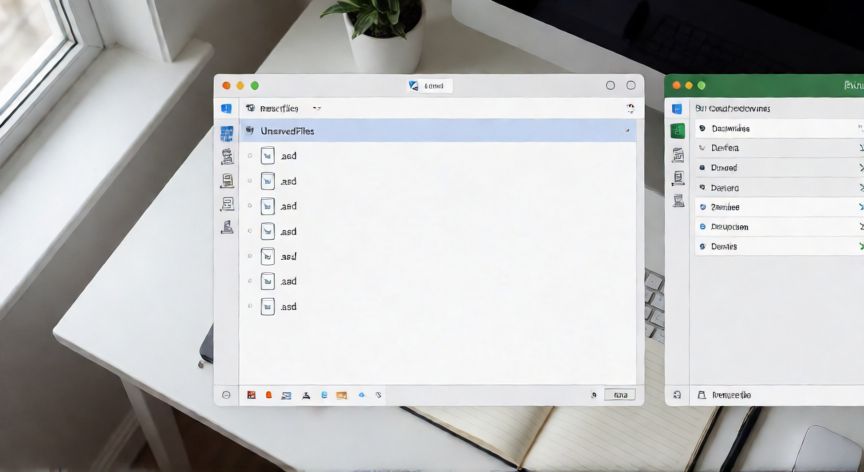This screenshot has width=864, height=472.
Task: Open the blue picture icon in bottom toolbar
Action: coord(287,395)
